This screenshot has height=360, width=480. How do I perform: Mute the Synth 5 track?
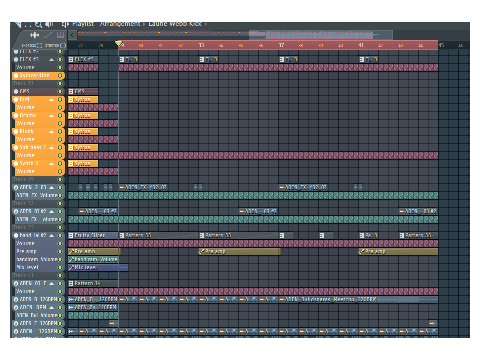click(x=60, y=163)
